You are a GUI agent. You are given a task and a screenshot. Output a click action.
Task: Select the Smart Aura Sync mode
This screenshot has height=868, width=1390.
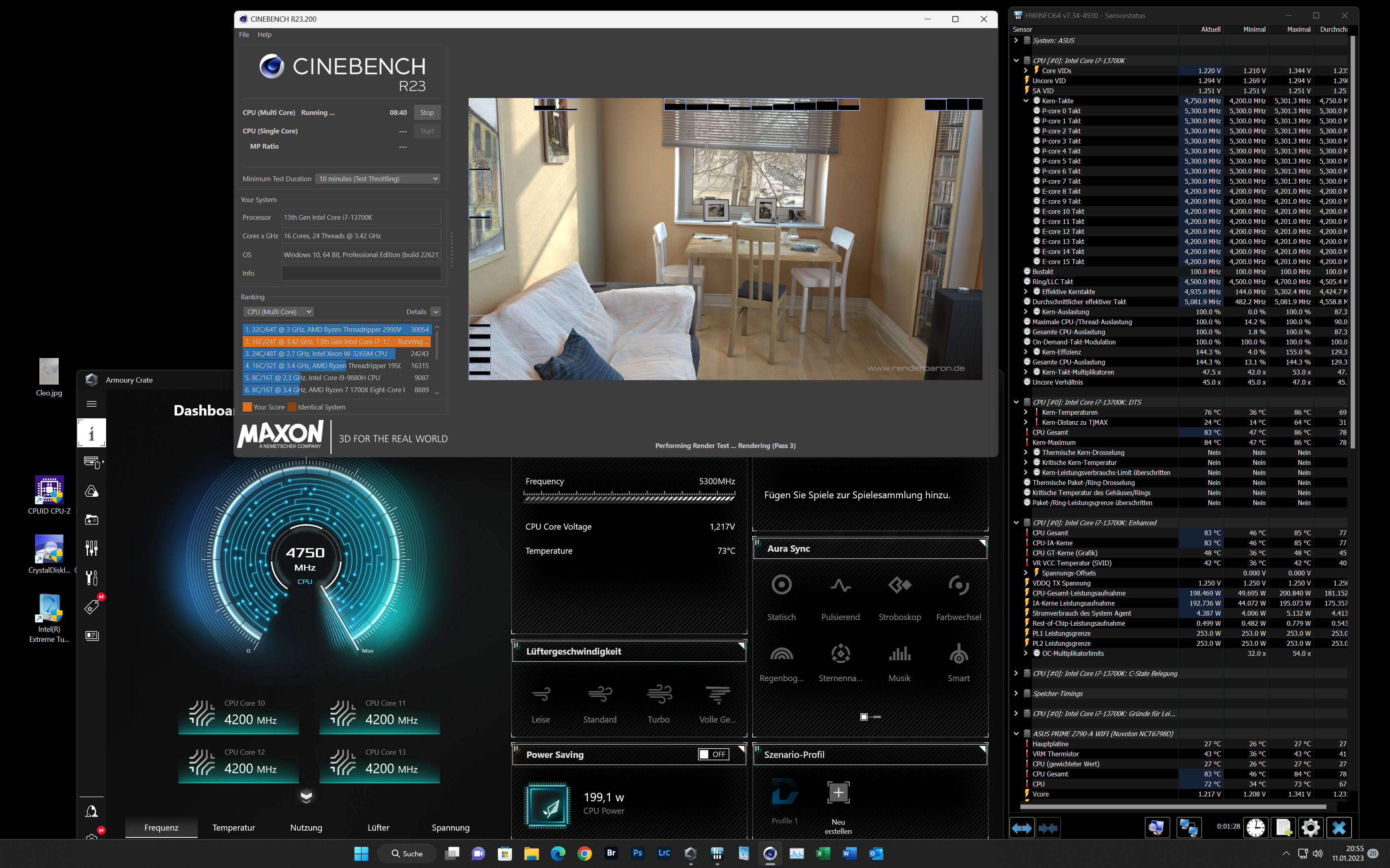click(958, 653)
